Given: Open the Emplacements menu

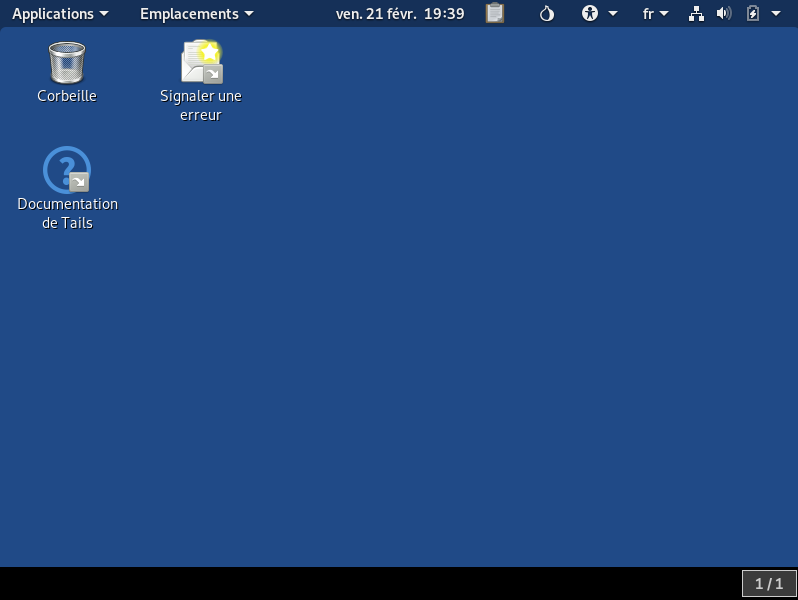Looking at the screenshot, I should [x=189, y=14].
